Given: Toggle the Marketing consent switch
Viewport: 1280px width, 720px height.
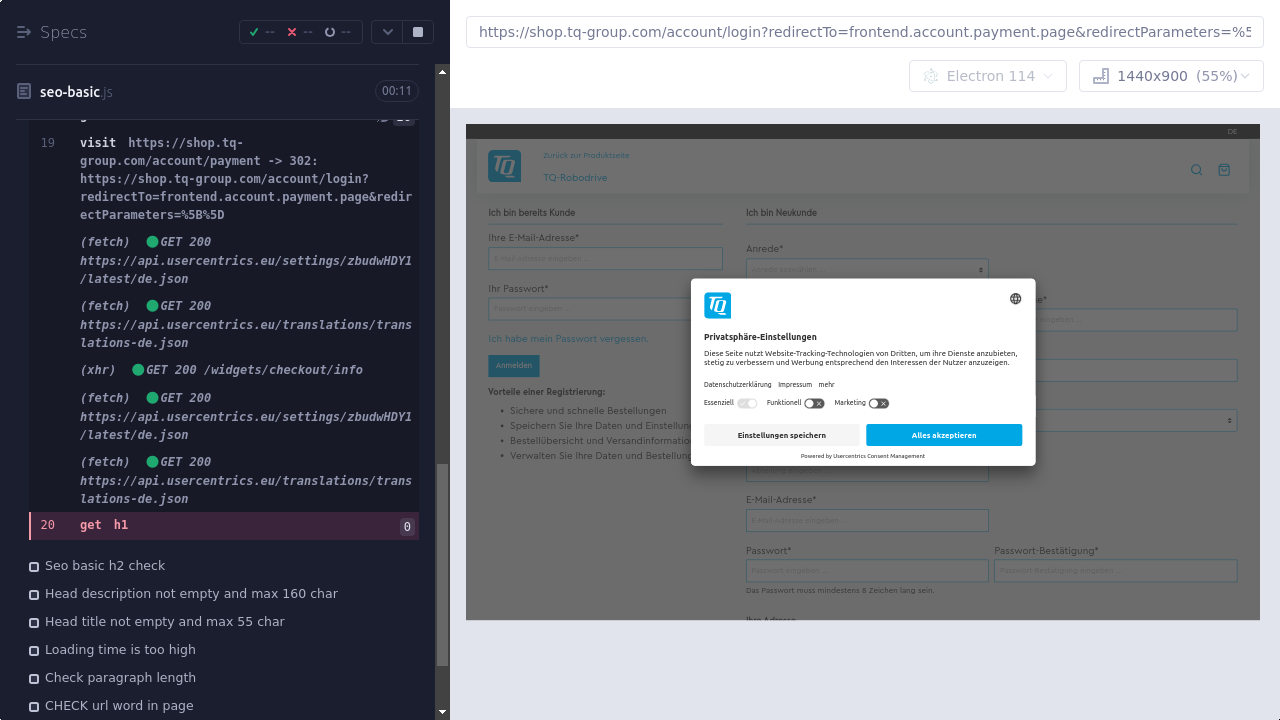Looking at the screenshot, I should (878, 403).
